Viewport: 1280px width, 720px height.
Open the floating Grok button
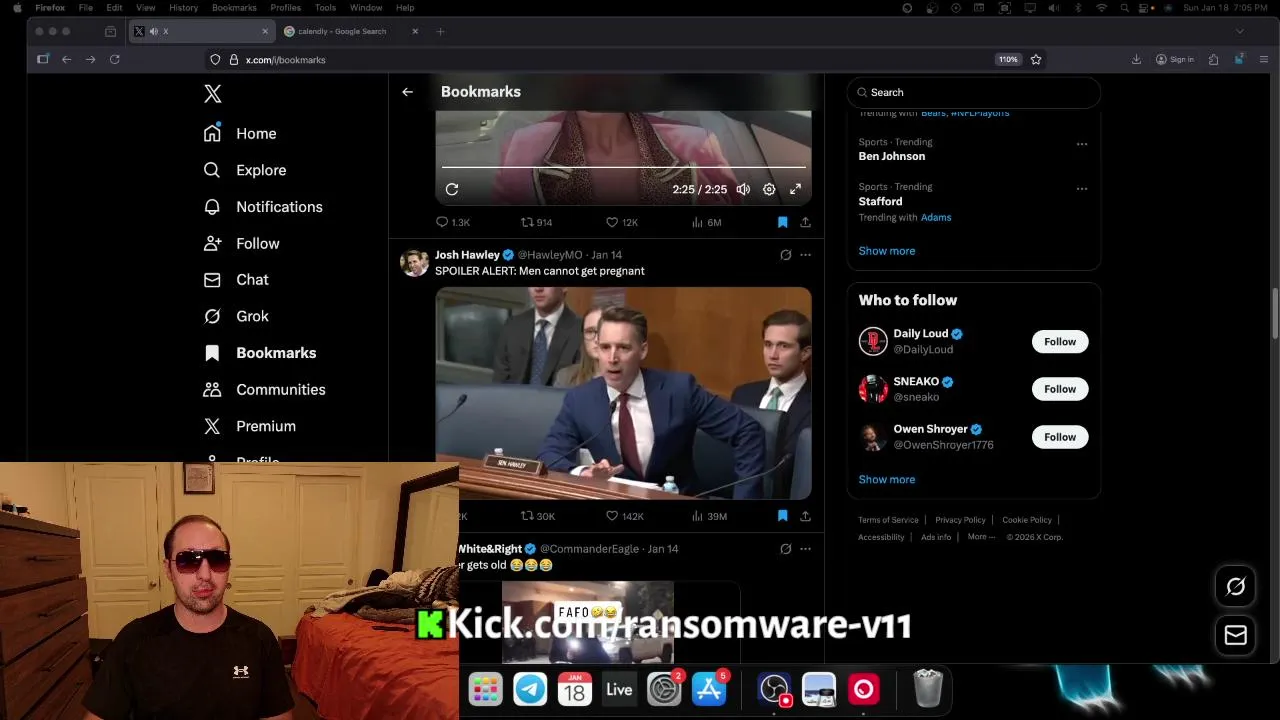(1236, 587)
